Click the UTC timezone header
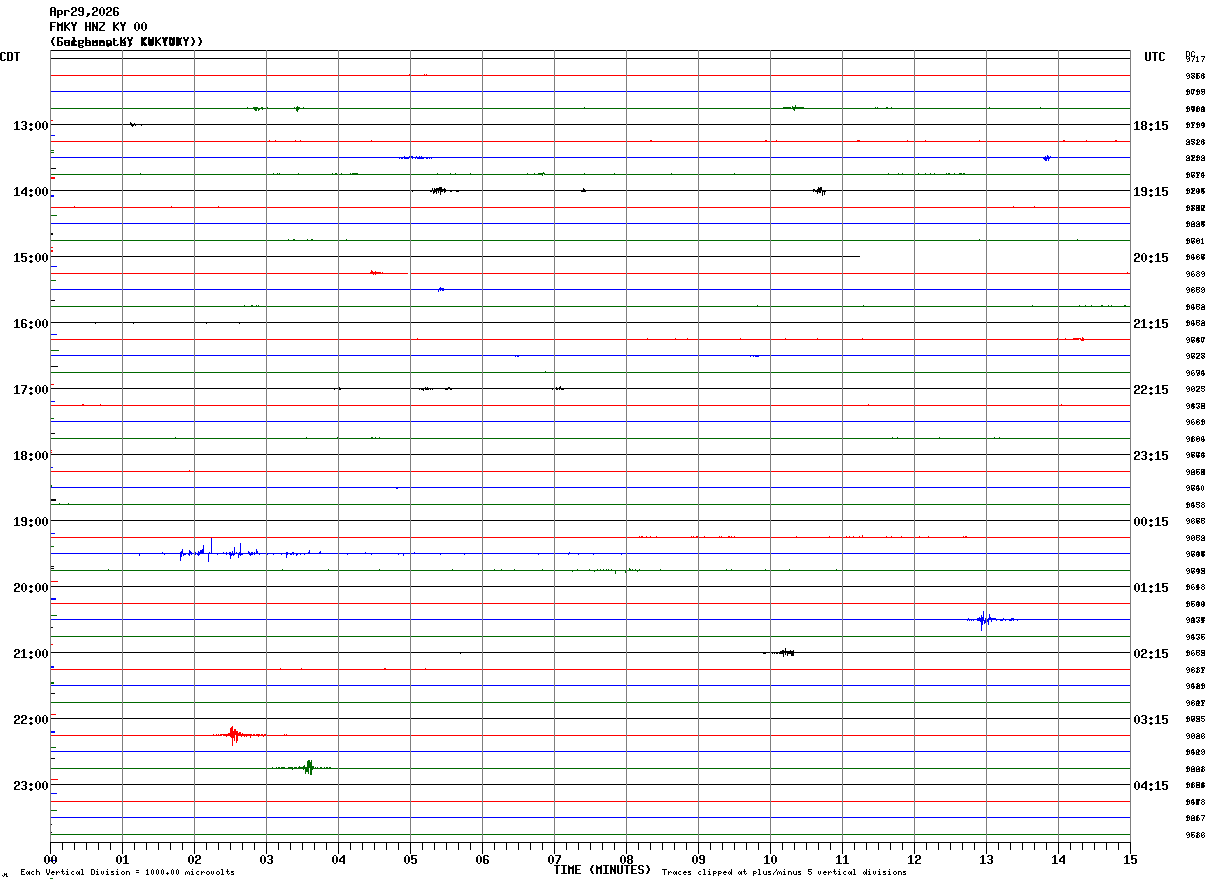1210x886 pixels. (x=1155, y=57)
